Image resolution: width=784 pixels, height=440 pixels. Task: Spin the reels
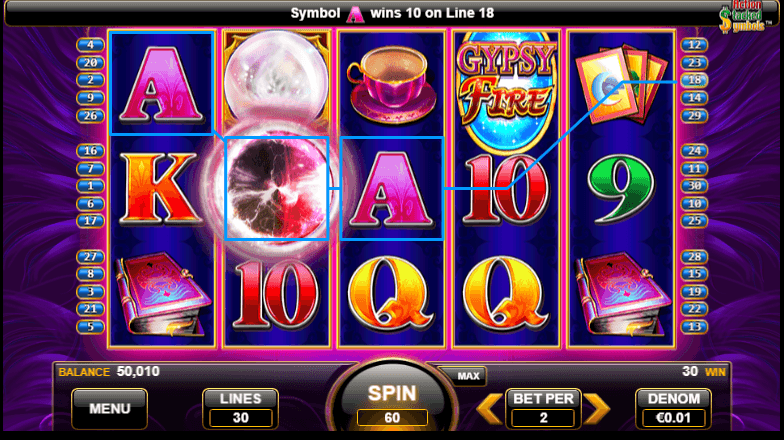click(392, 402)
